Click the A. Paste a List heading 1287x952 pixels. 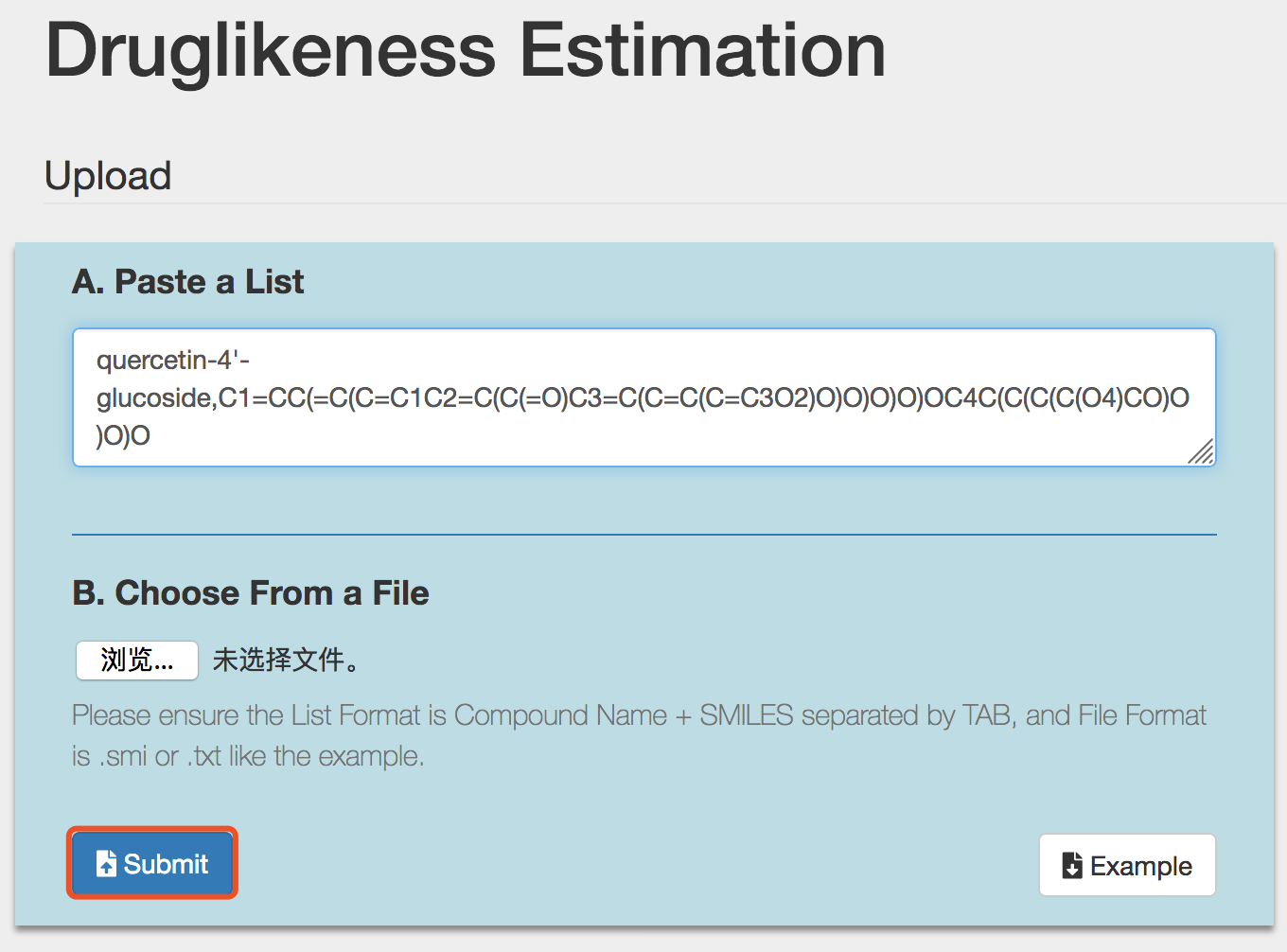coord(187,282)
